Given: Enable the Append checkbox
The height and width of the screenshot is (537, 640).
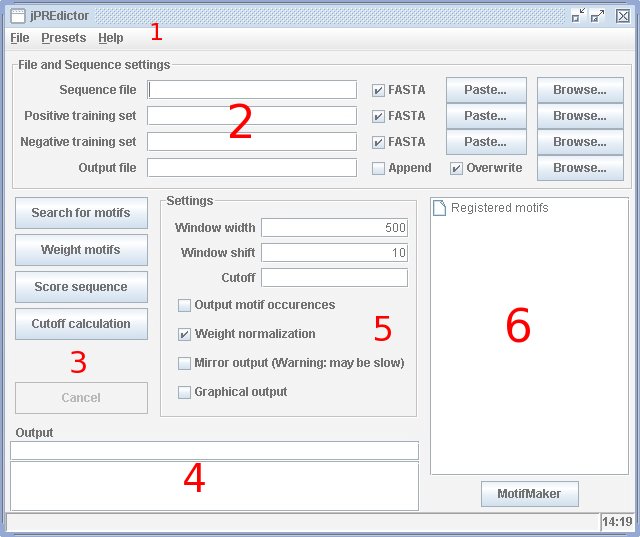Looking at the screenshot, I should click(378, 168).
